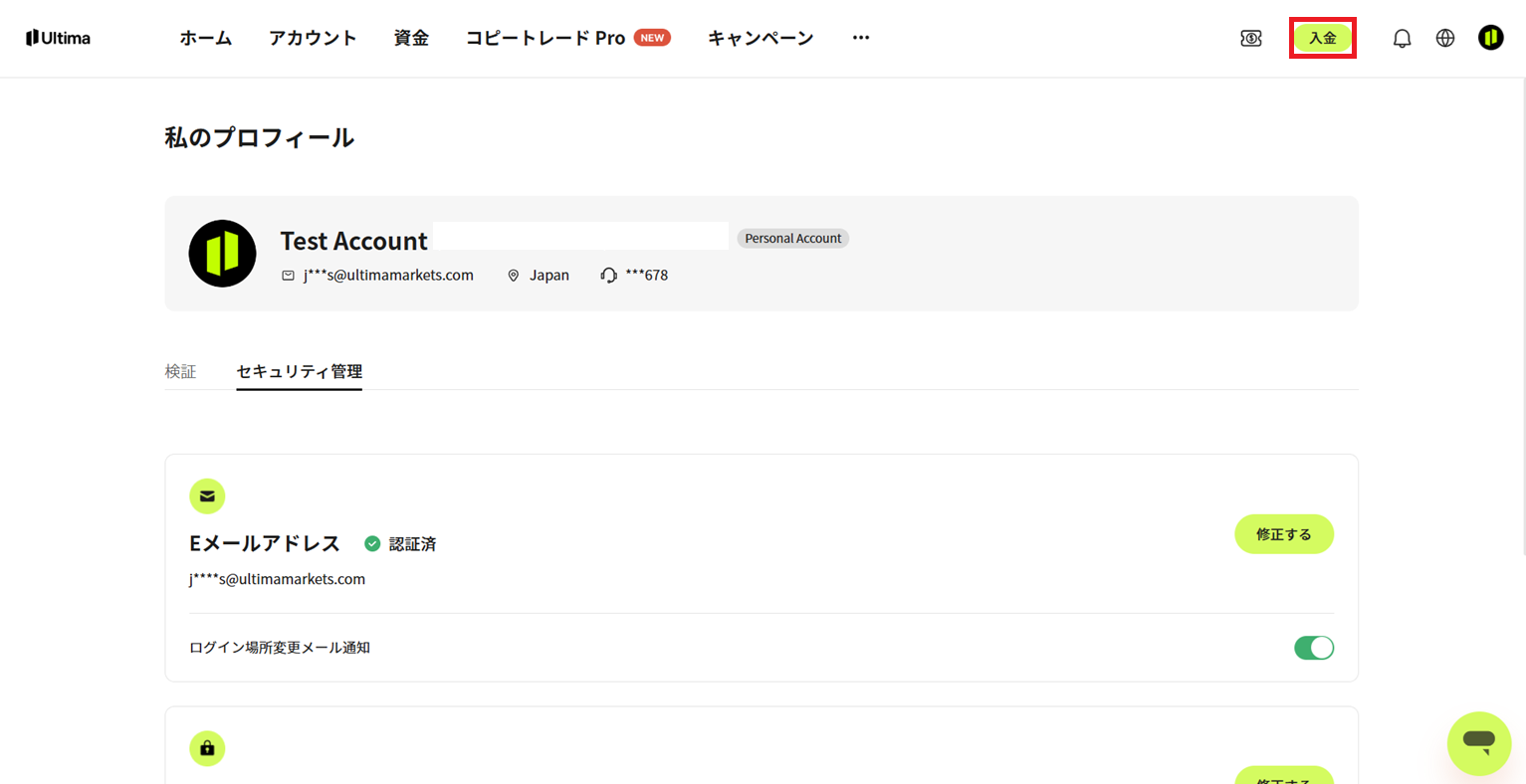Click the Japan country label
This screenshot has width=1526, height=784.
(549, 276)
